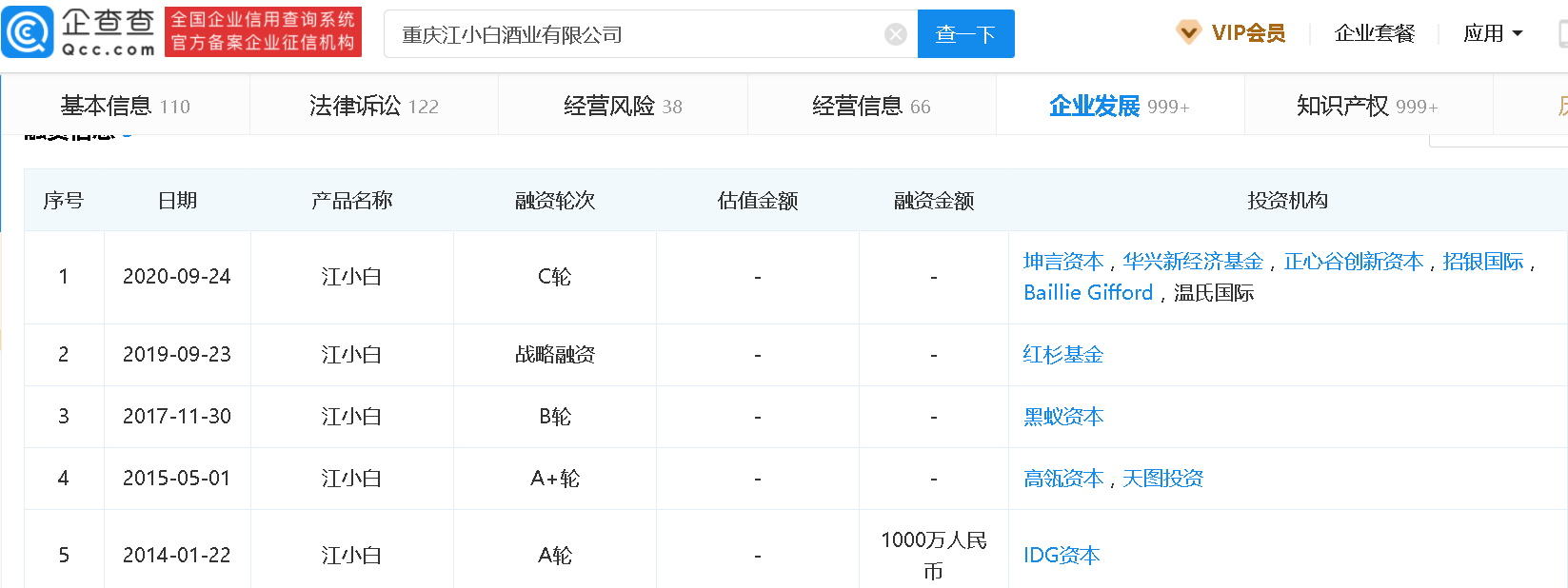Click 温氏国际 investor text

click(1214, 293)
